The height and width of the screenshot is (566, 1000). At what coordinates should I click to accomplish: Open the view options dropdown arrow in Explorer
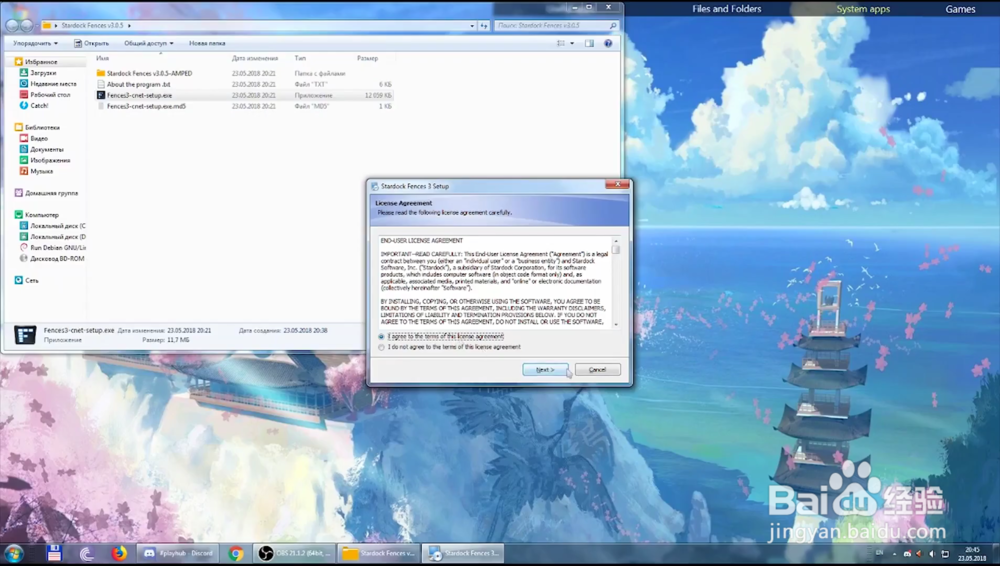click(572, 43)
